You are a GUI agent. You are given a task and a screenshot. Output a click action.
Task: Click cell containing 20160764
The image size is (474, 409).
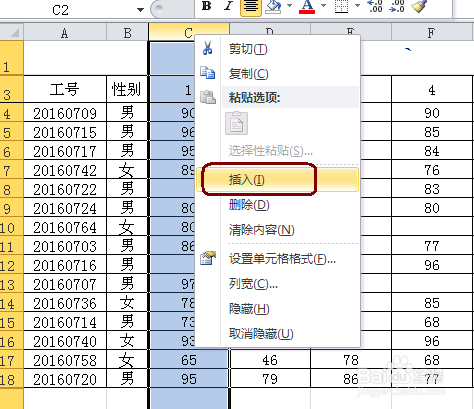tap(65, 227)
